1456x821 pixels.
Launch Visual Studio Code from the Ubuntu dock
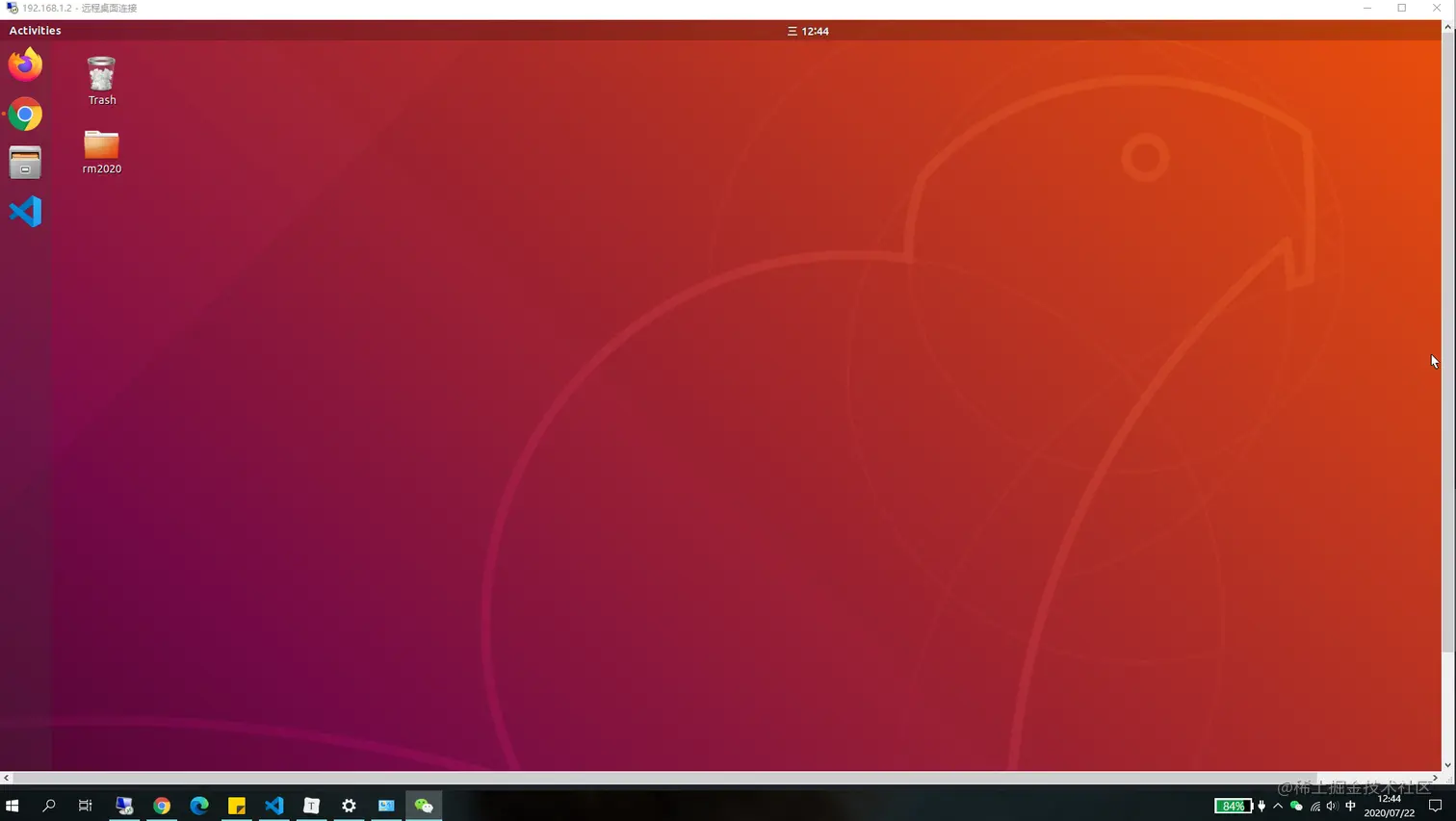(26, 212)
